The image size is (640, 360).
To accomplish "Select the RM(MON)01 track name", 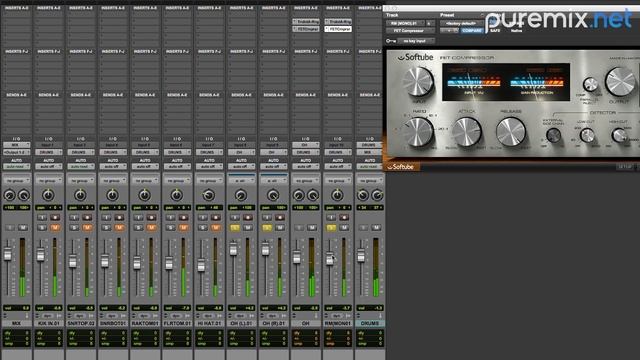I will click(338, 323).
